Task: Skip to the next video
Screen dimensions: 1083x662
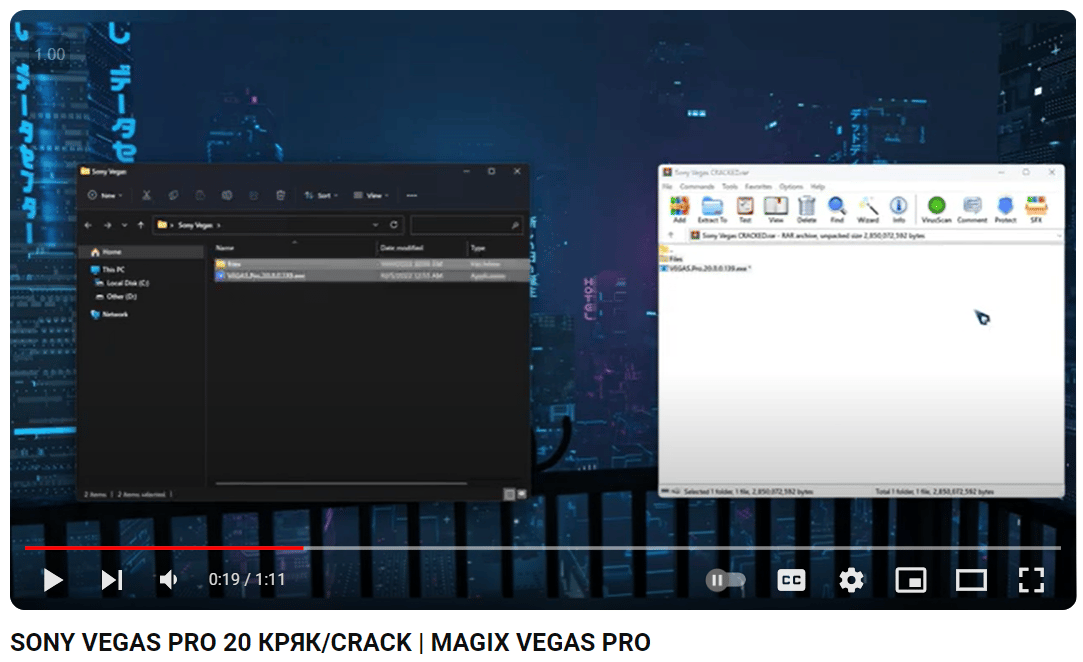Action: (x=112, y=580)
